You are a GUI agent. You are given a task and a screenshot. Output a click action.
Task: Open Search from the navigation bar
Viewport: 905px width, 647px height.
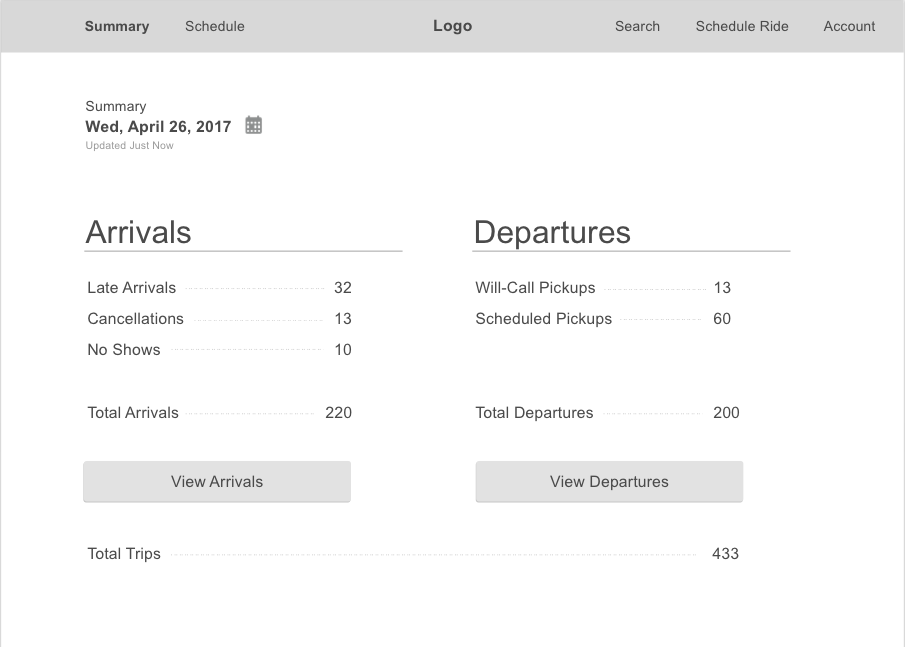point(637,26)
